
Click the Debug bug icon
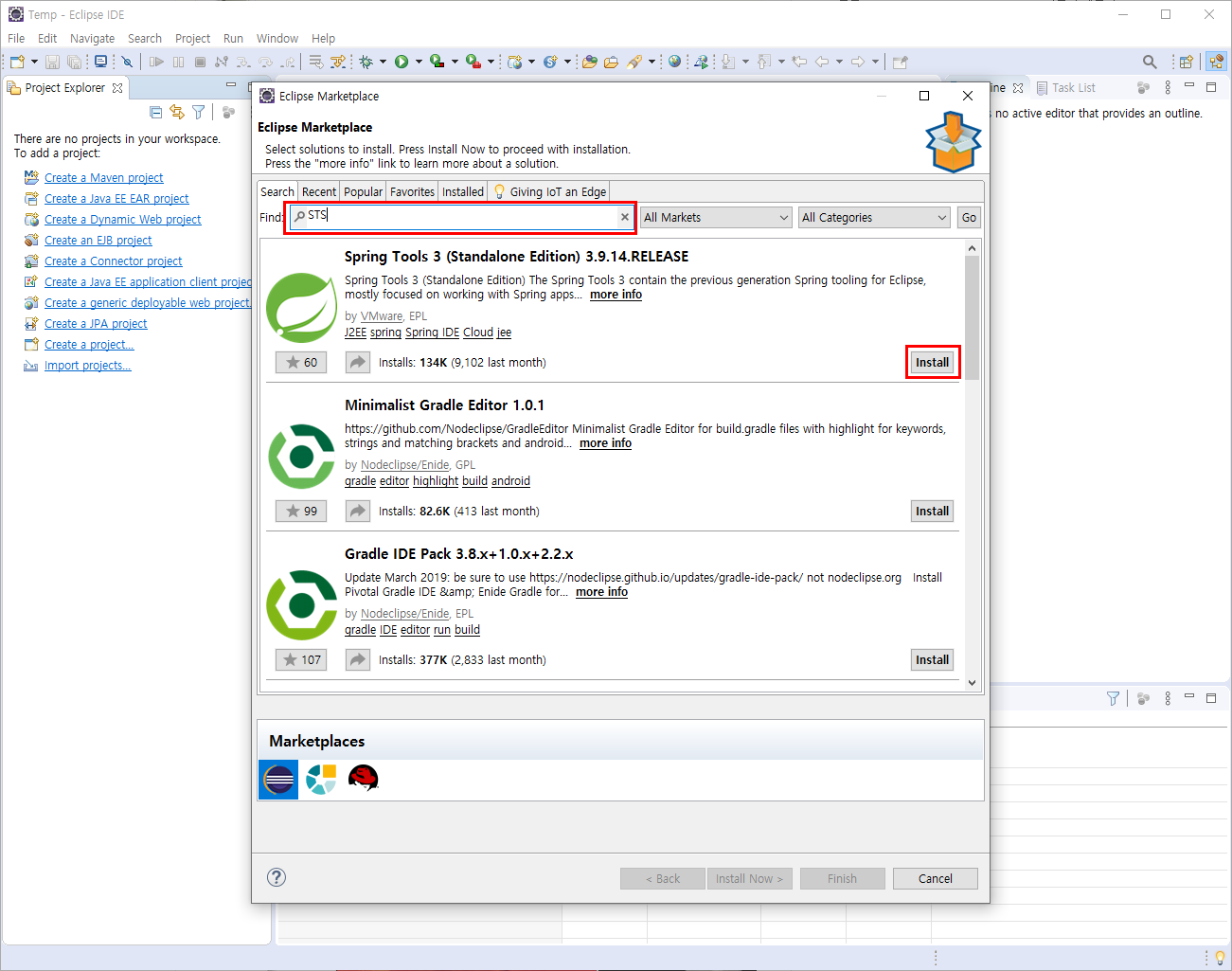366,62
